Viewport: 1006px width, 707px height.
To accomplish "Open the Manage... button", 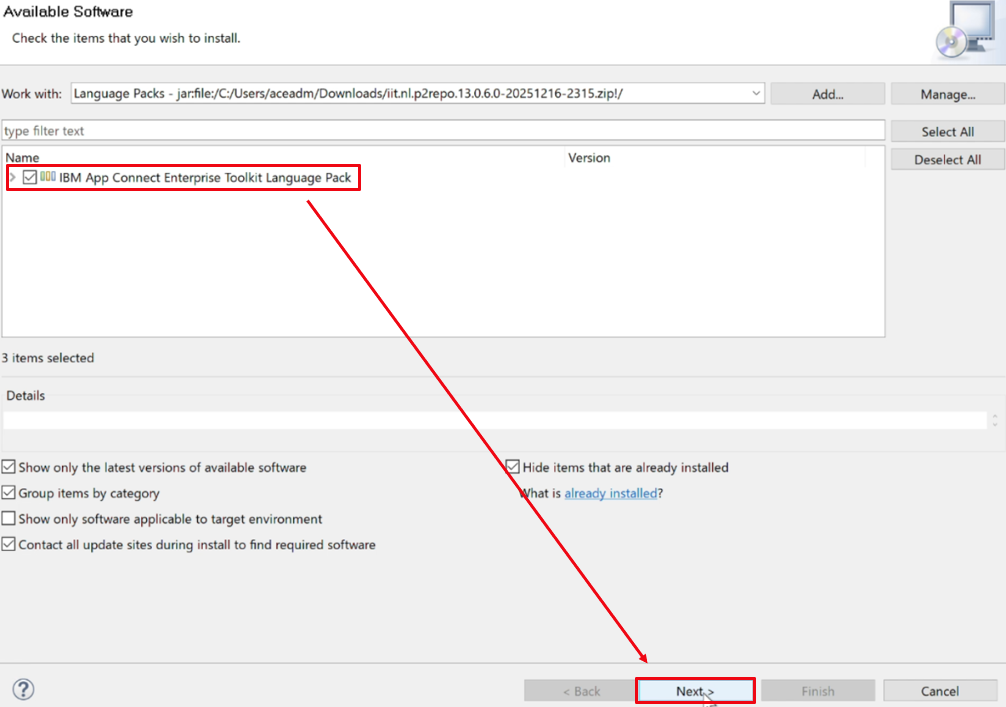I will (948, 94).
